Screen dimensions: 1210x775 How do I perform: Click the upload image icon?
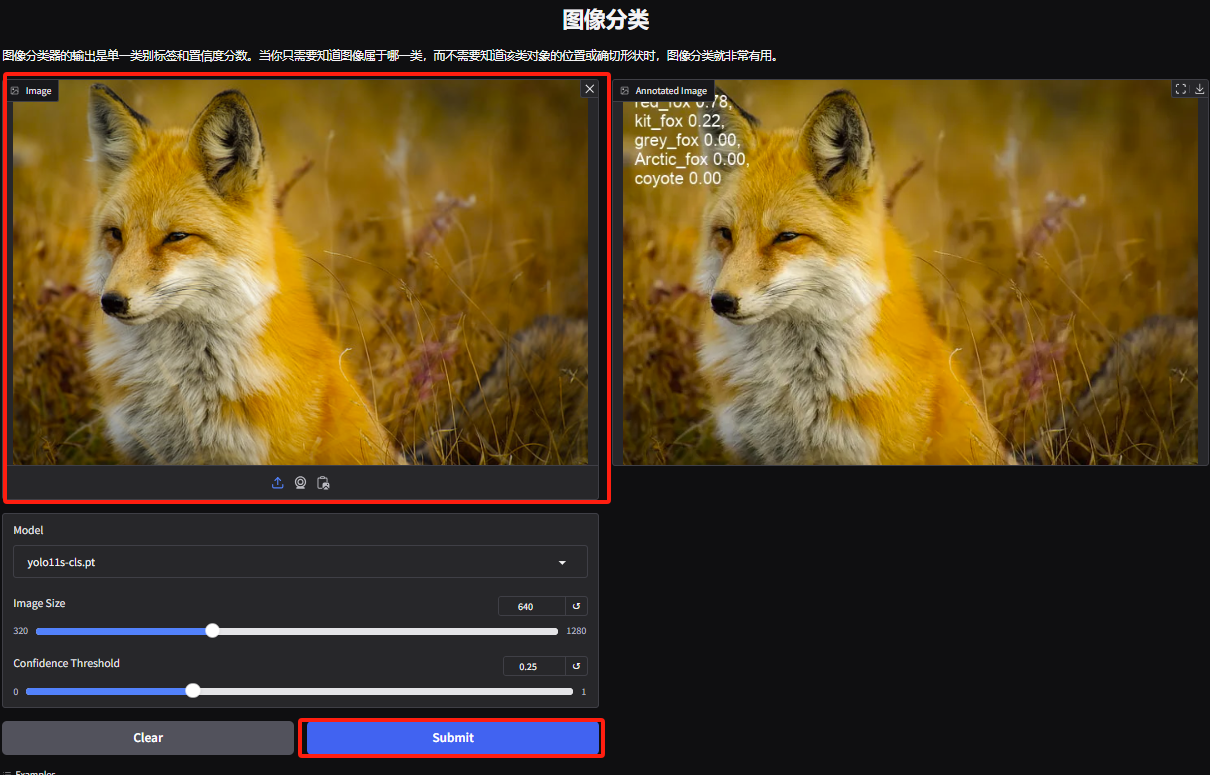pos(278,483)
